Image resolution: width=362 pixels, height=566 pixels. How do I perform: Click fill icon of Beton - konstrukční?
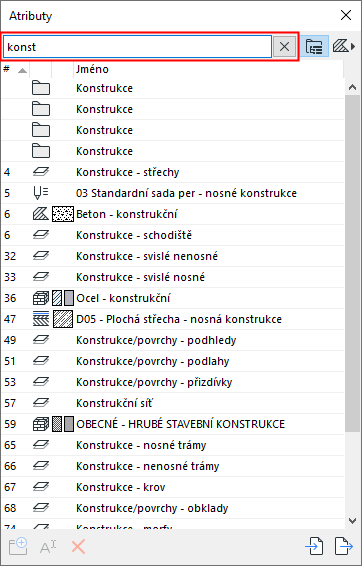pos(41,214)
